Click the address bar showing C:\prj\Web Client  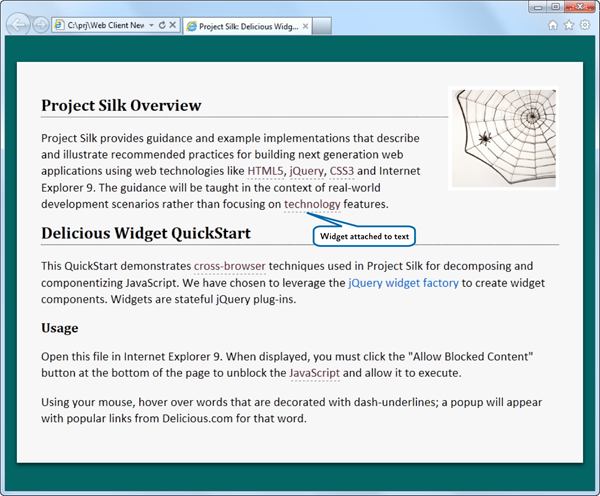pyautogui.click(x=116, y=25)
